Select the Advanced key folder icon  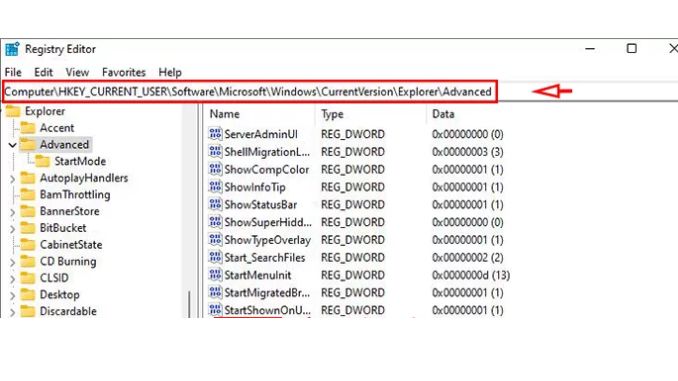pos(28,144)
